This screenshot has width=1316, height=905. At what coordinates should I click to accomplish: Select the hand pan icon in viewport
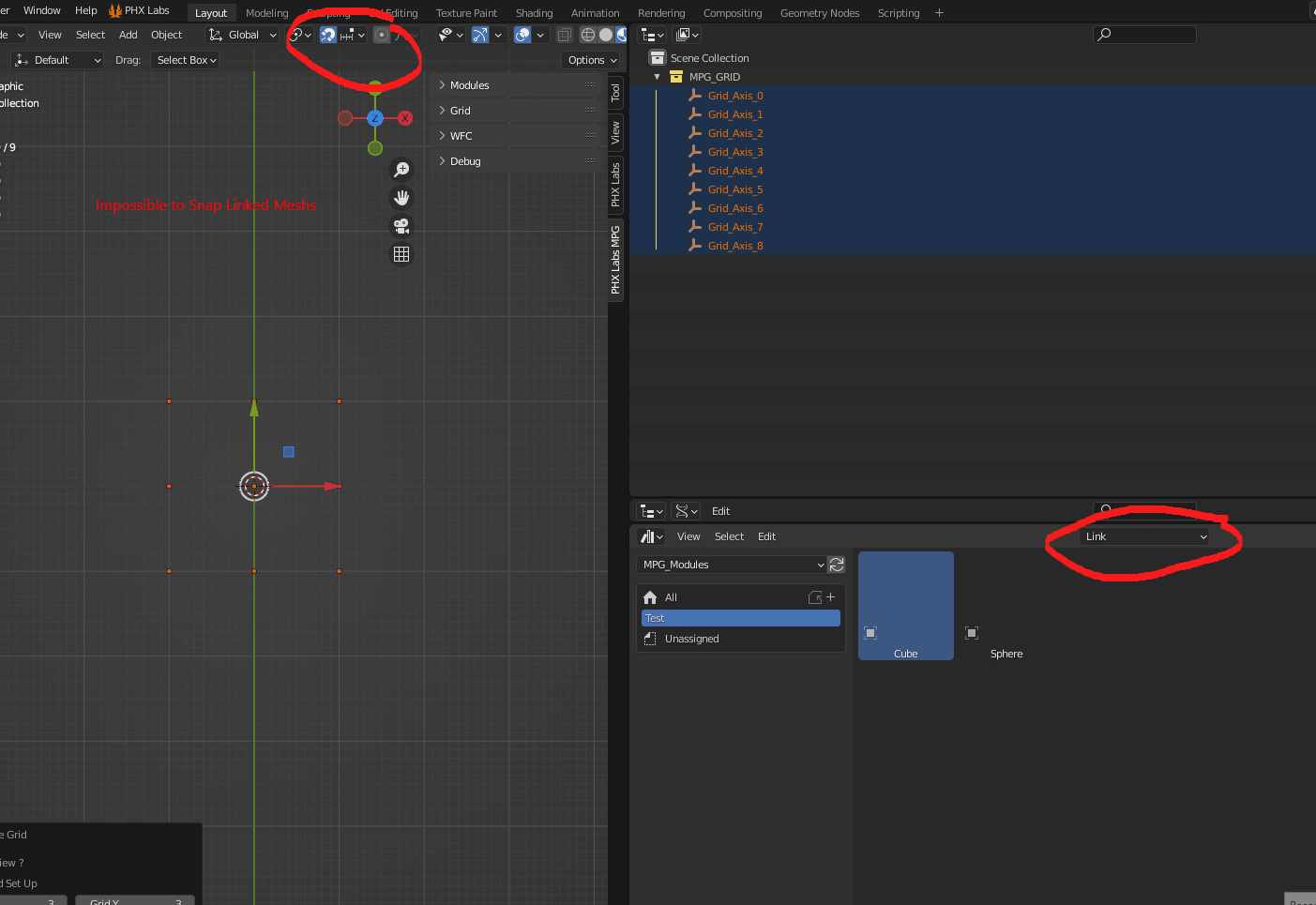(401, 198)
